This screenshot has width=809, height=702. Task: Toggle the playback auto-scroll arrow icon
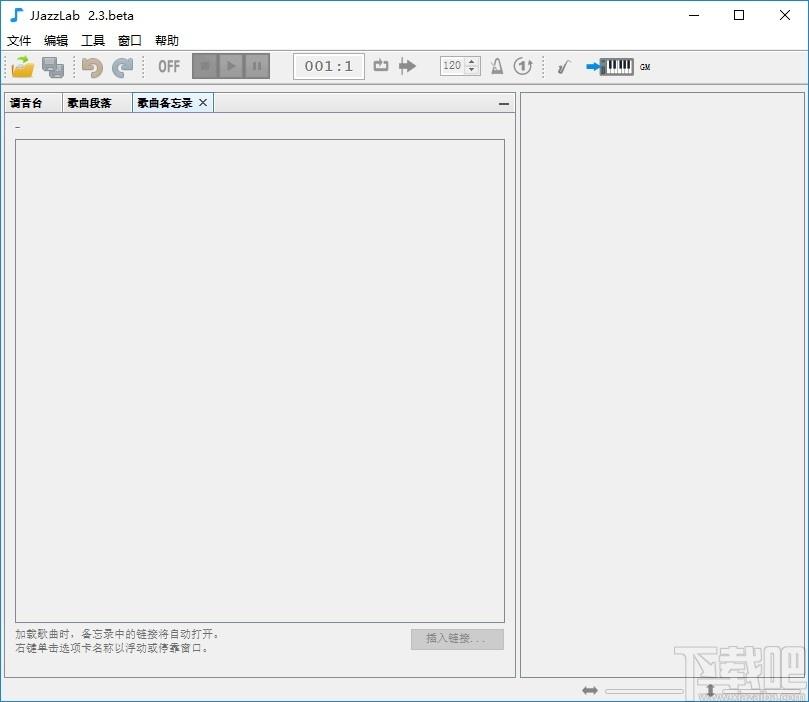[407, 66]
